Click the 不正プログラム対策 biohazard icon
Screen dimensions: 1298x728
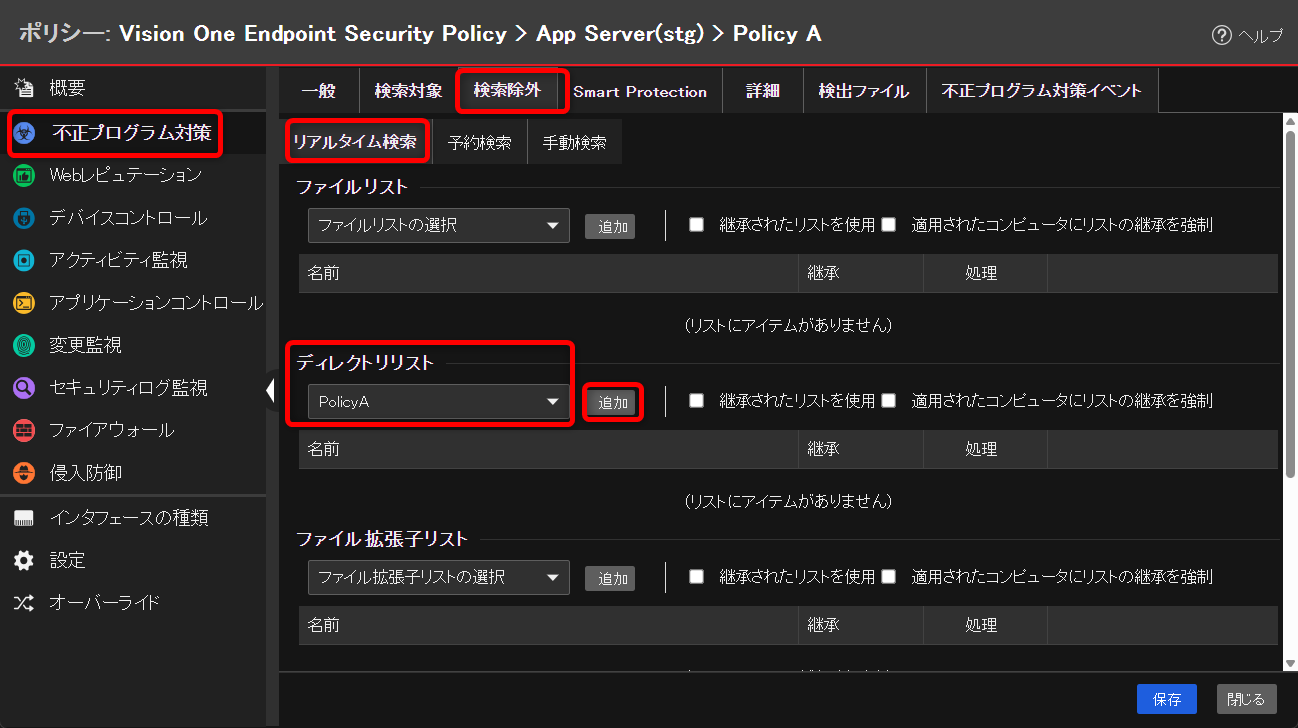25,133
